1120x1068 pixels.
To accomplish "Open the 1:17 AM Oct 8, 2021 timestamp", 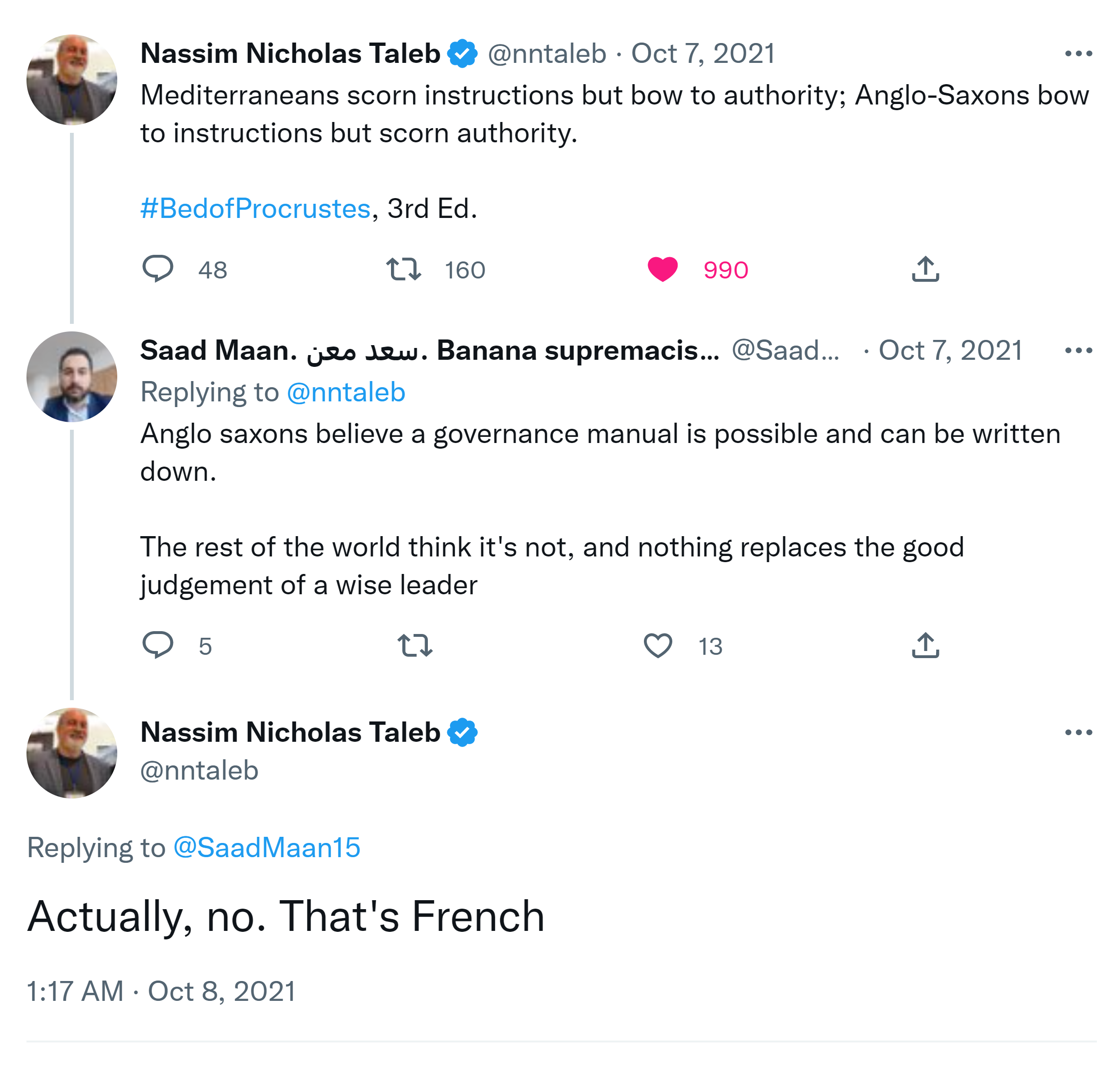I will pyautogui.click(x=161, y=991).
